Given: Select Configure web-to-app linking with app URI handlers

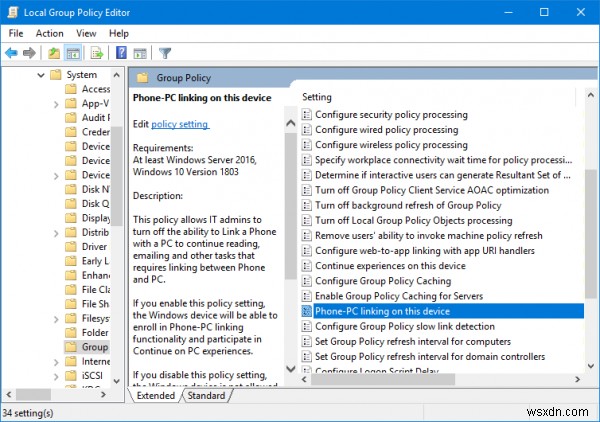Looking at the screenshot, I should point(425,251).
